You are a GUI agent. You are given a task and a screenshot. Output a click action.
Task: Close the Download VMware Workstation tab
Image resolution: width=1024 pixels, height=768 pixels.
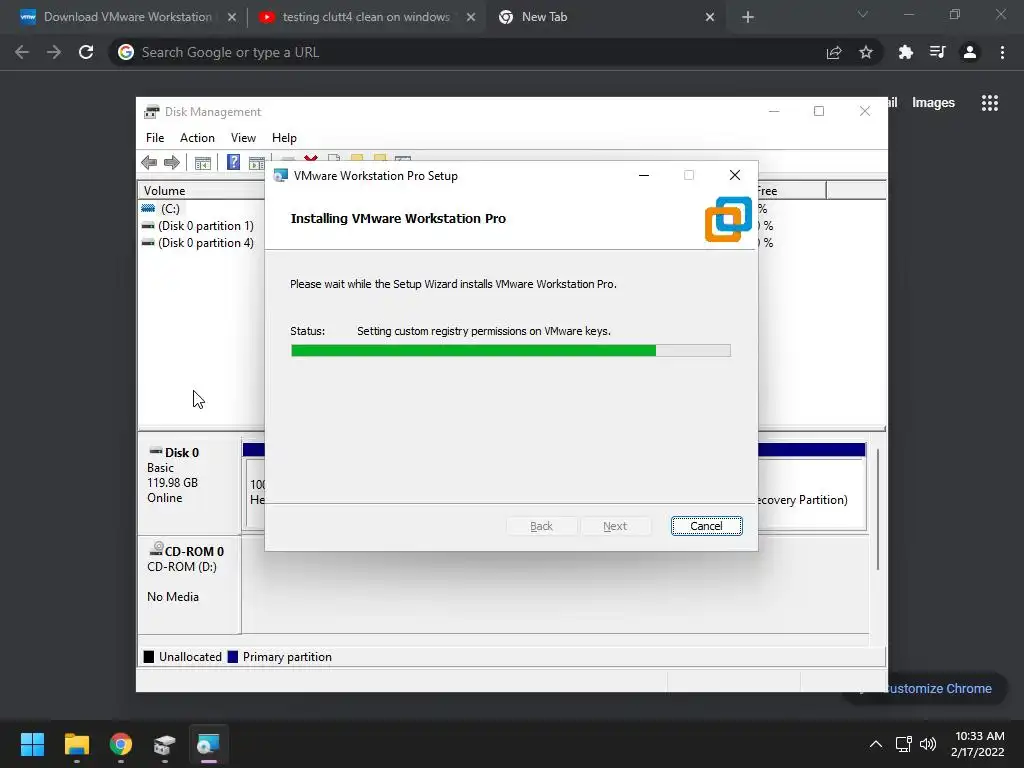(x=232, y=18)
